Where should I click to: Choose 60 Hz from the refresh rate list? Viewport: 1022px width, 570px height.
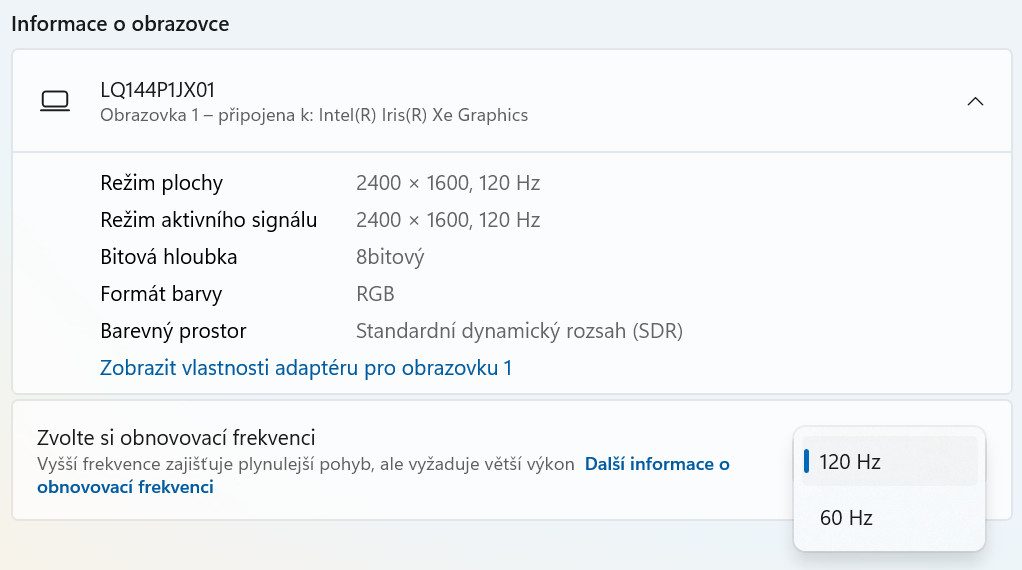coord(889,517)
